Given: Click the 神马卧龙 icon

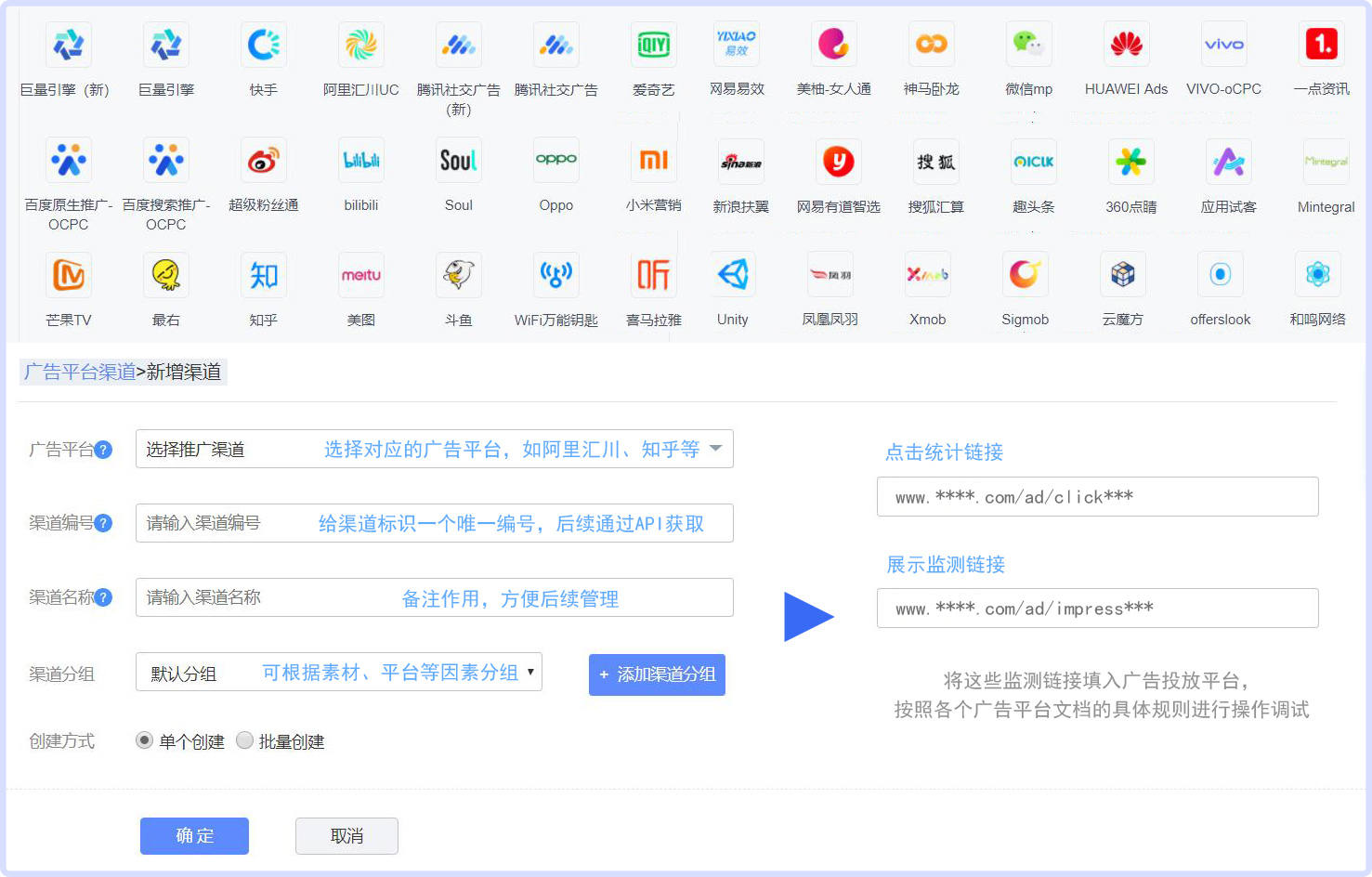Looking at the screenshot, I should [x=932, y=44].
